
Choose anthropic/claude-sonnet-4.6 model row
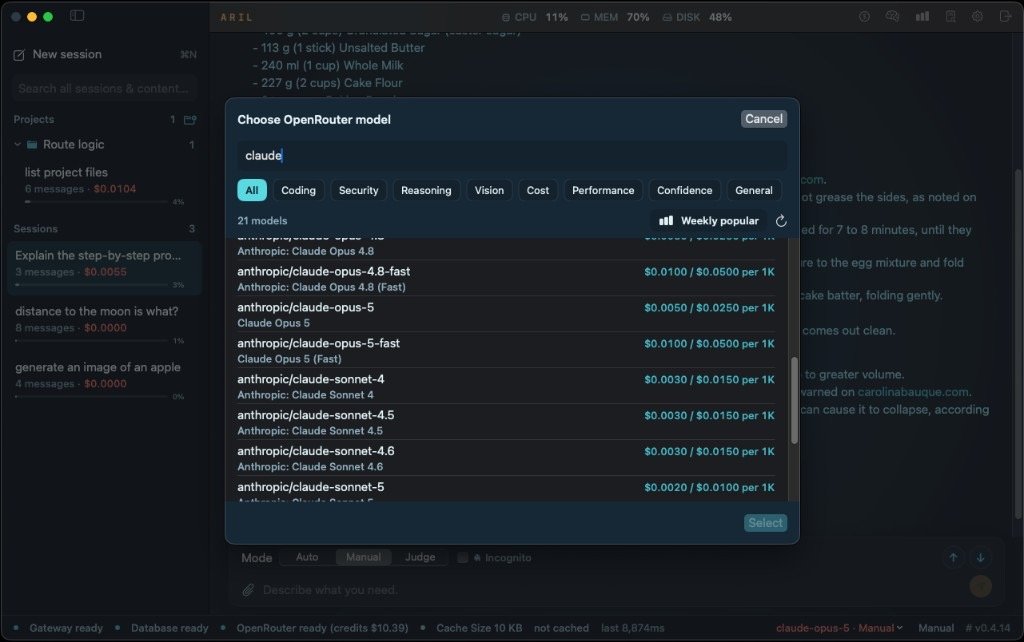click(x=506, y=458)
